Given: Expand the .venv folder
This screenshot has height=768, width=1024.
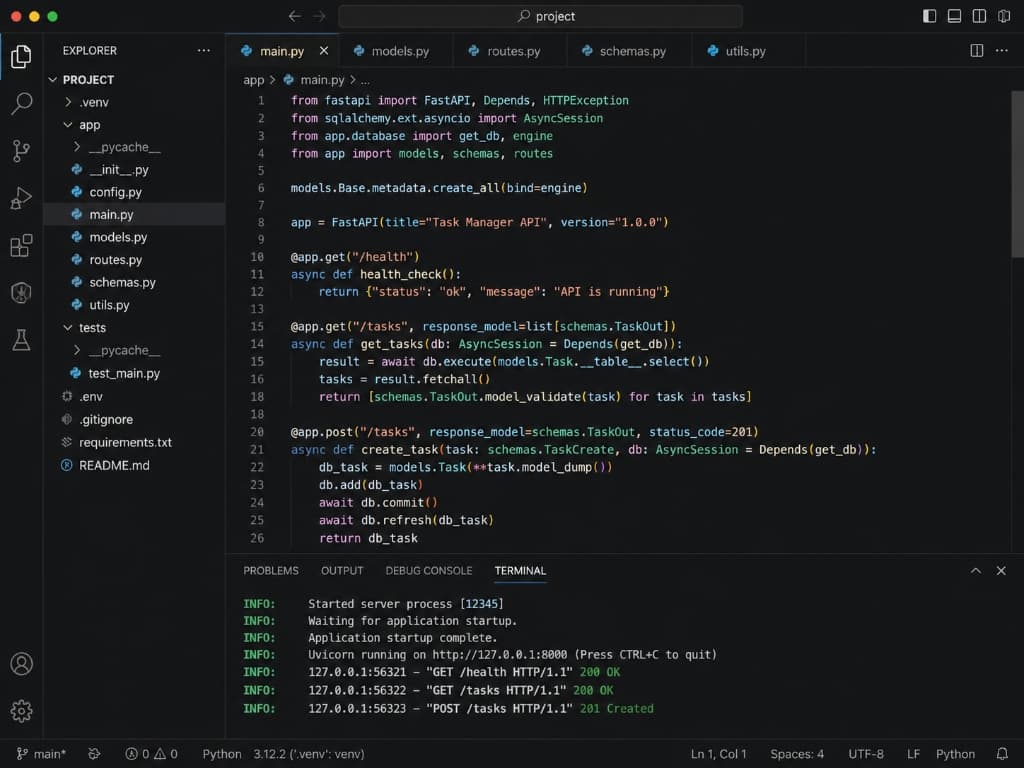Looking at the screenshot, I should [x=68, y=102].
